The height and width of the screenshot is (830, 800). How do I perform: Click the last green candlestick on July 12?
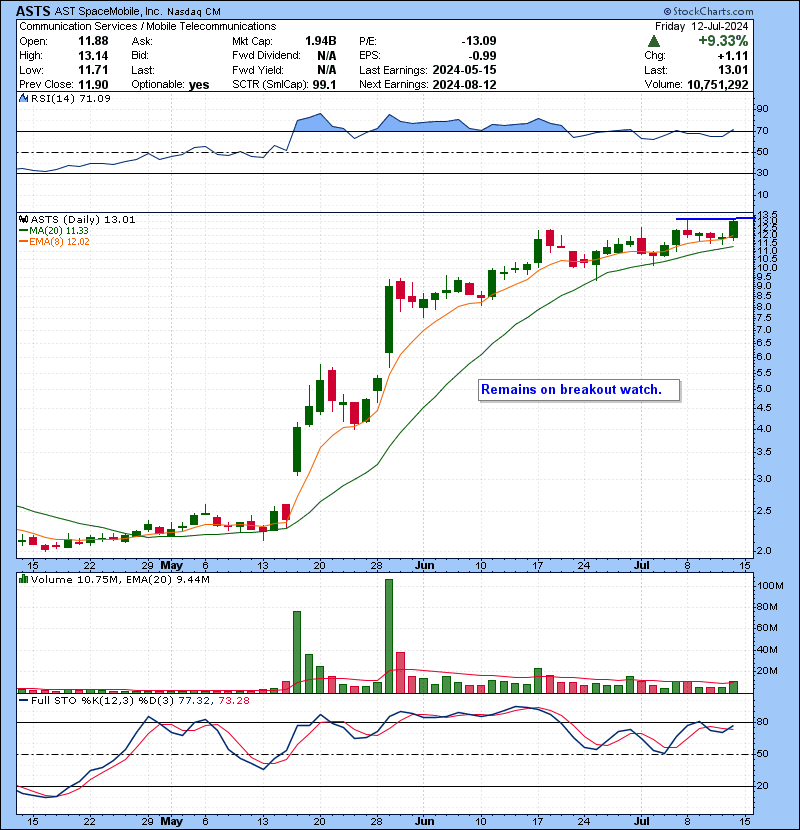[x=733, y=229]
